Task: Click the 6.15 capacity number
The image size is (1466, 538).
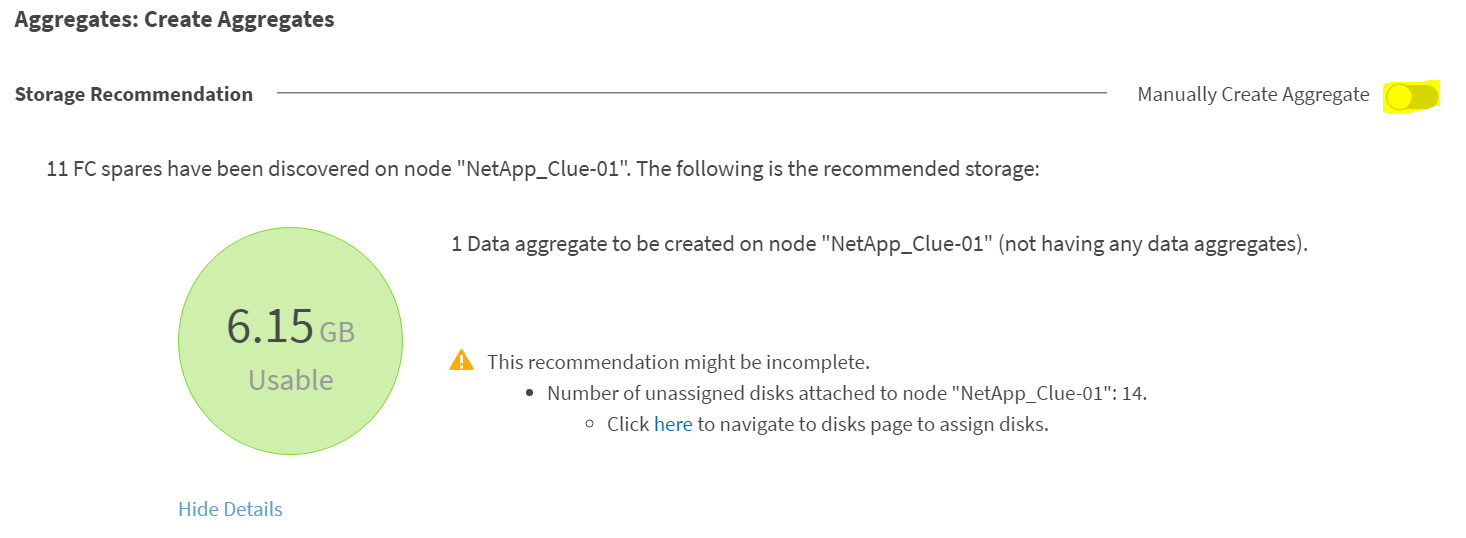Action: point(270,327)
